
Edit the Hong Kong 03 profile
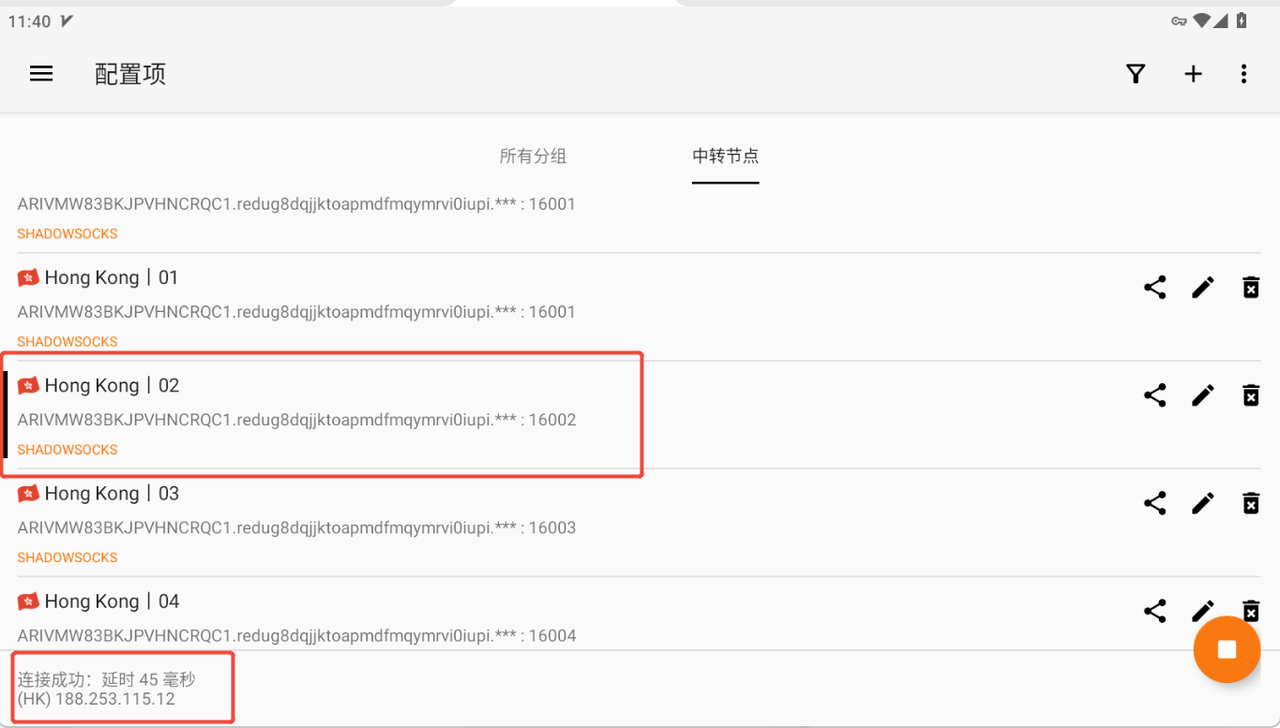[x=1203, y=503]
